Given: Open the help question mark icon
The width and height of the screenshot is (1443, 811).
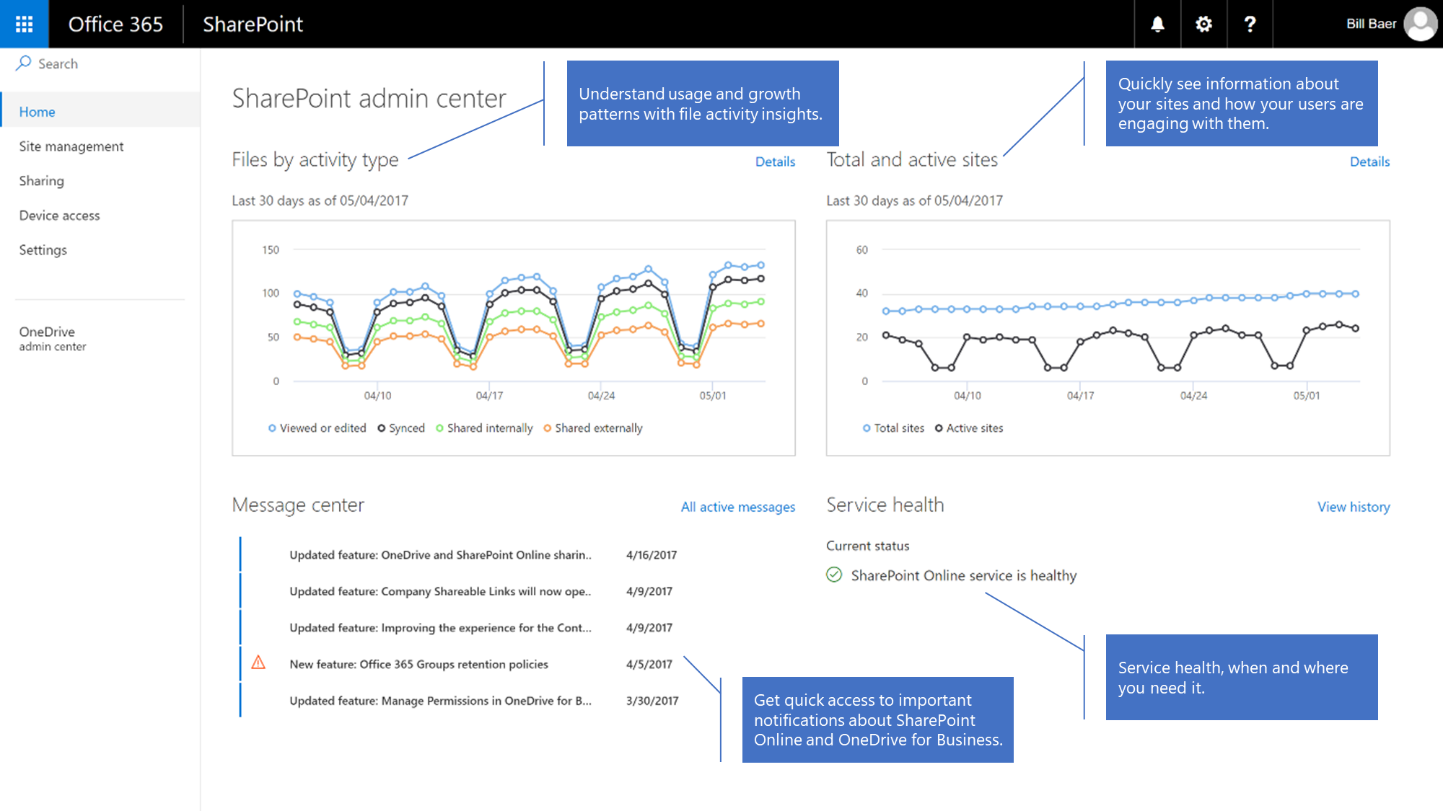Looking at the screenshot, I should tap(1249, 23).
